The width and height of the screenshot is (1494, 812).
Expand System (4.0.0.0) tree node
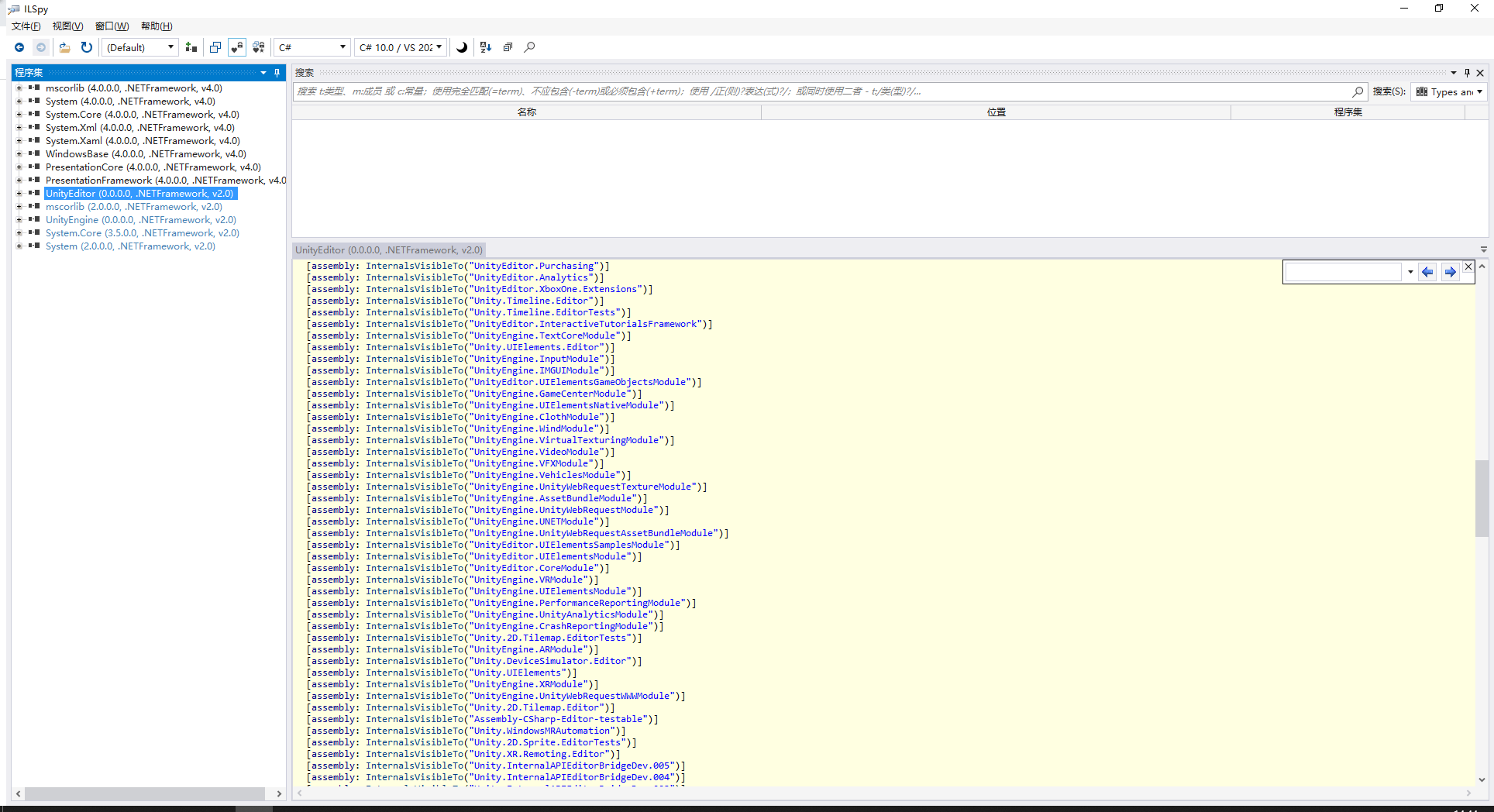[x=19, y=101]
